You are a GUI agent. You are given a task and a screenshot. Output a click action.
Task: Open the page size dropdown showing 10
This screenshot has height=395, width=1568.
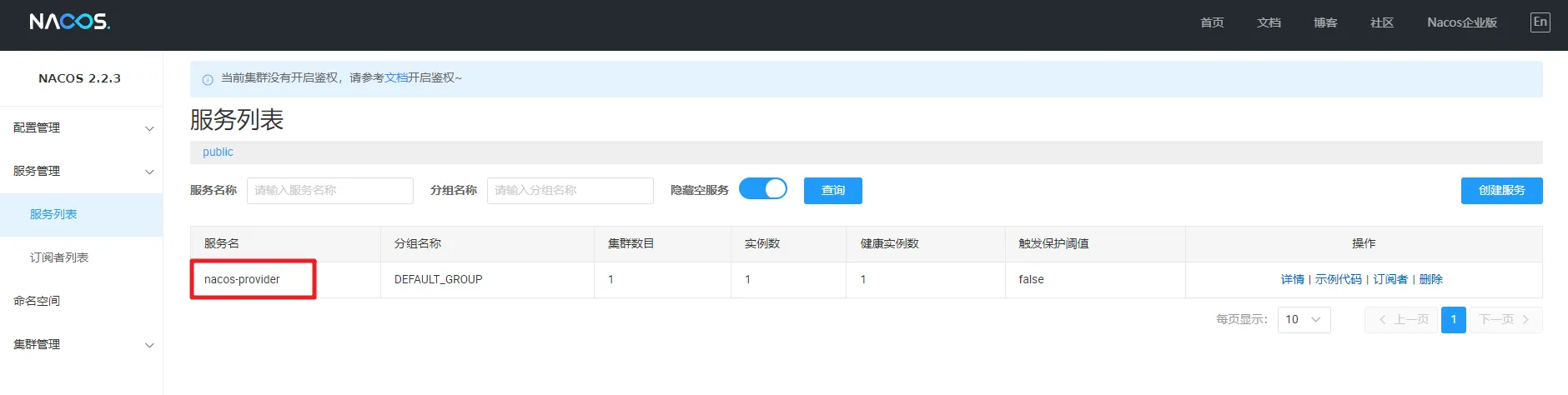click(x=1303, y=319)
